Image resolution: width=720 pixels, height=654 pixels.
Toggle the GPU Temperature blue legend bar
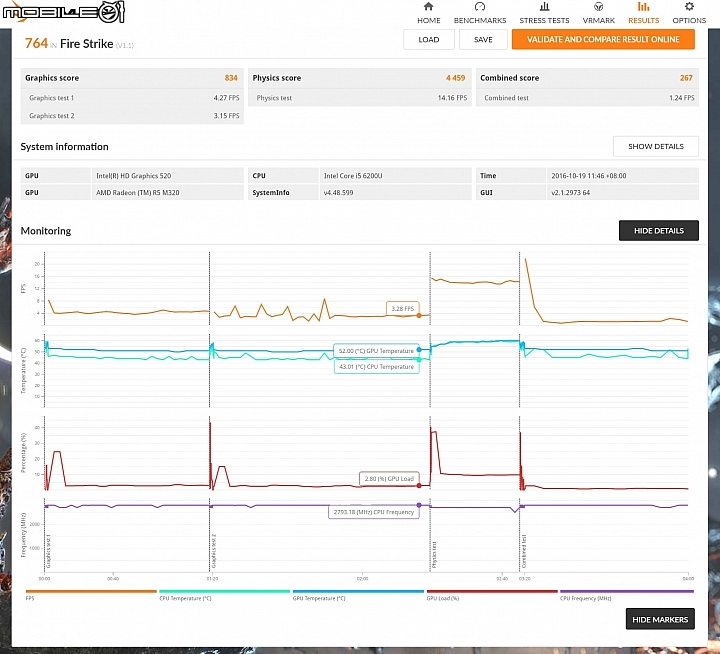358,591
